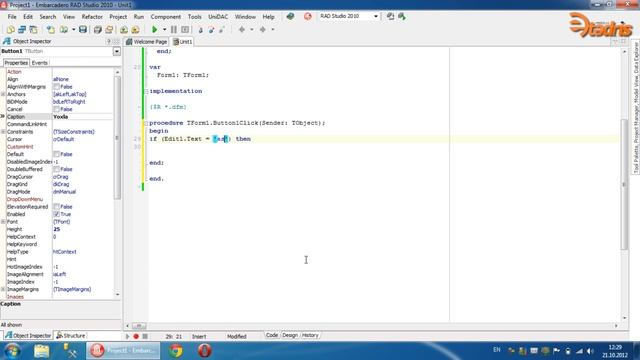Click the Windows Start orb
The height and width of the screenshot is (360, 640).
12,351
